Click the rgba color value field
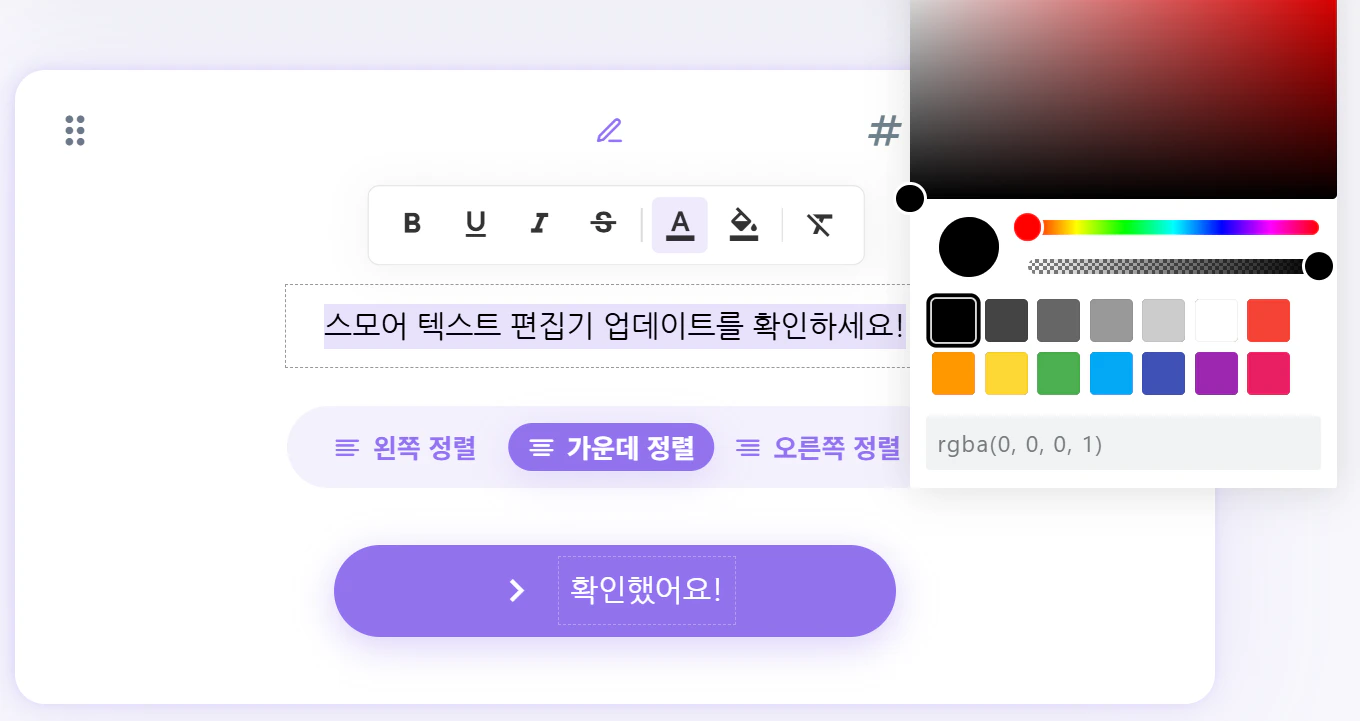This screenshot has height=721, width=1360. click(1123, 444)
